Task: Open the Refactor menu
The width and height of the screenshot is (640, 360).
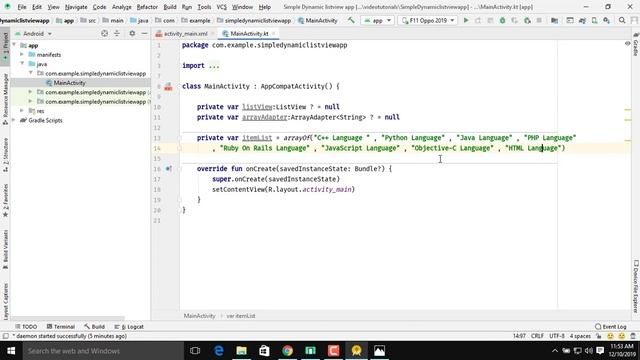Action: point(147,7)
